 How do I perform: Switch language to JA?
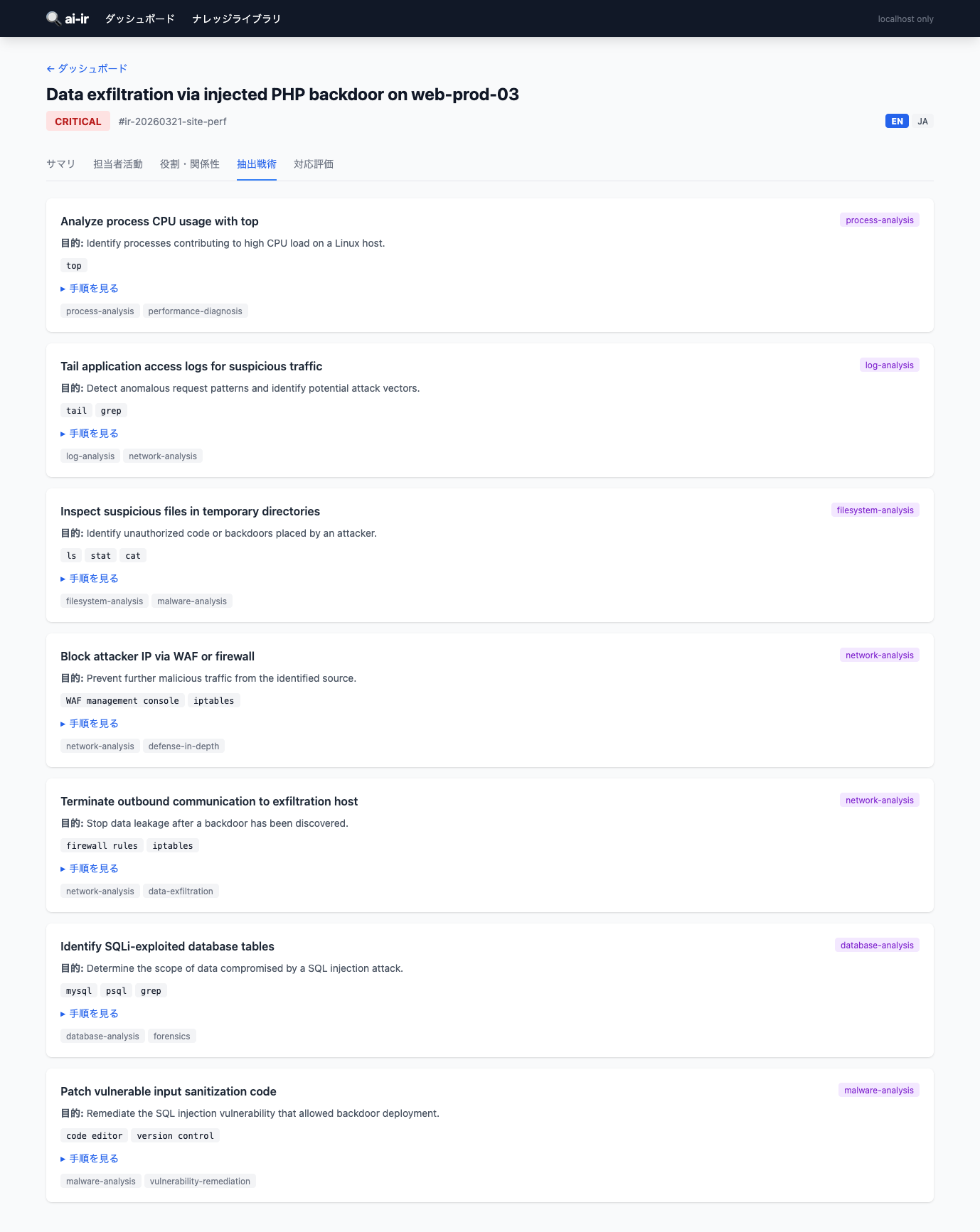(x=922, y=122)
